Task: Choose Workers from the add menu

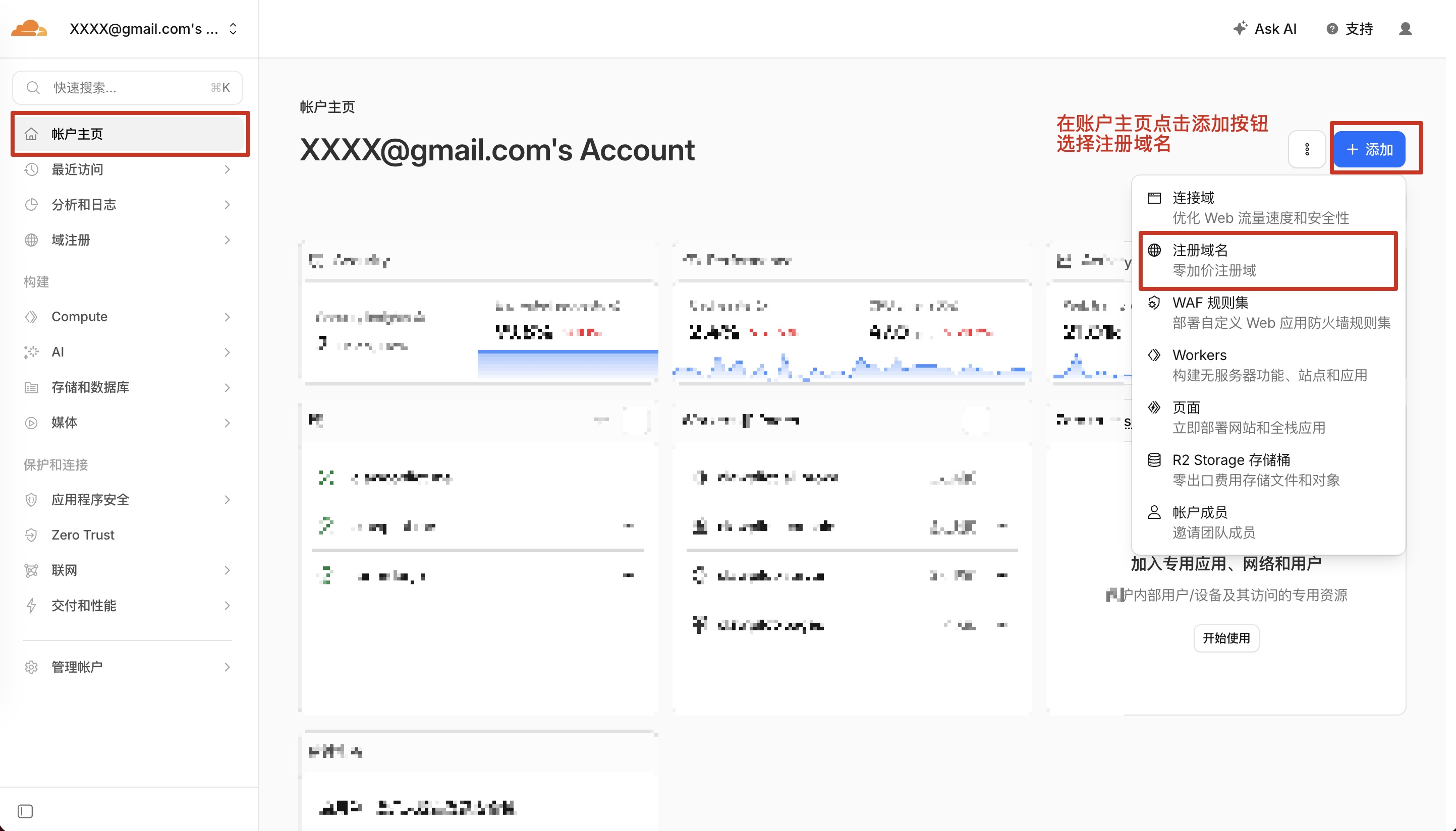Action: pos(1199,355)
